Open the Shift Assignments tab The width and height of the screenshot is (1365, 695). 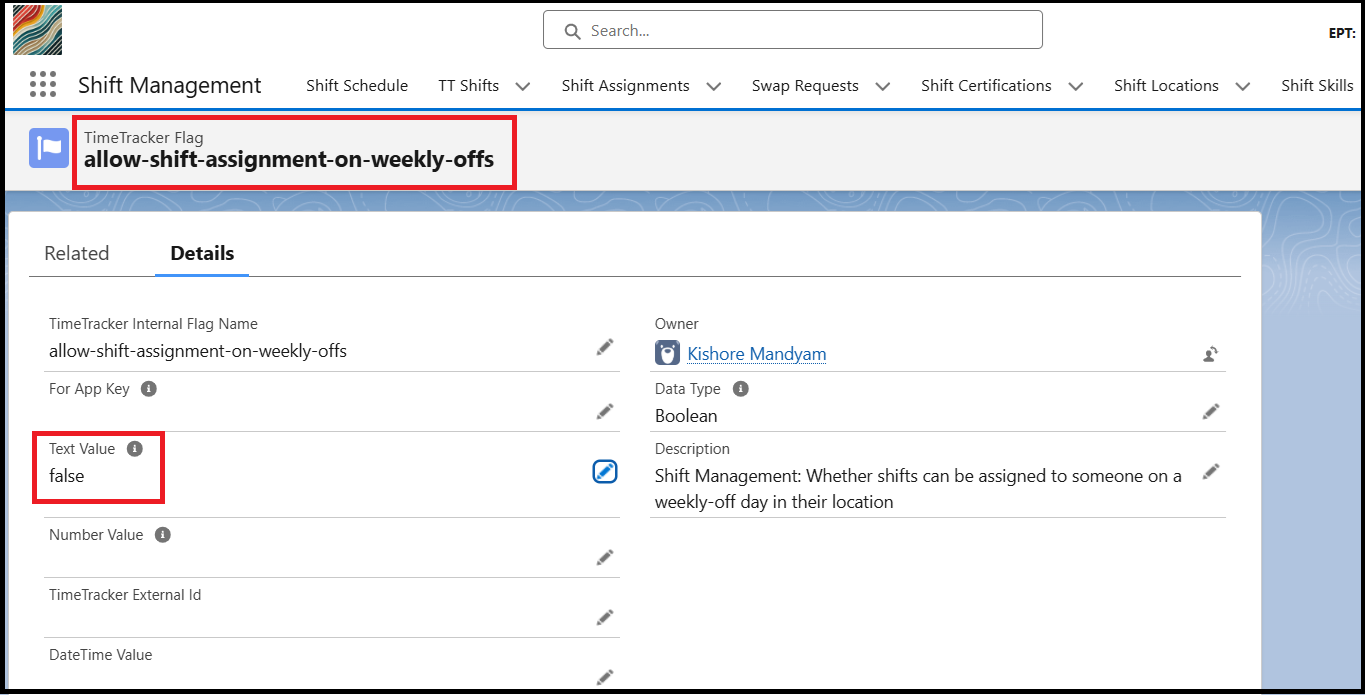pyautogui.click(x=625, y=85)
